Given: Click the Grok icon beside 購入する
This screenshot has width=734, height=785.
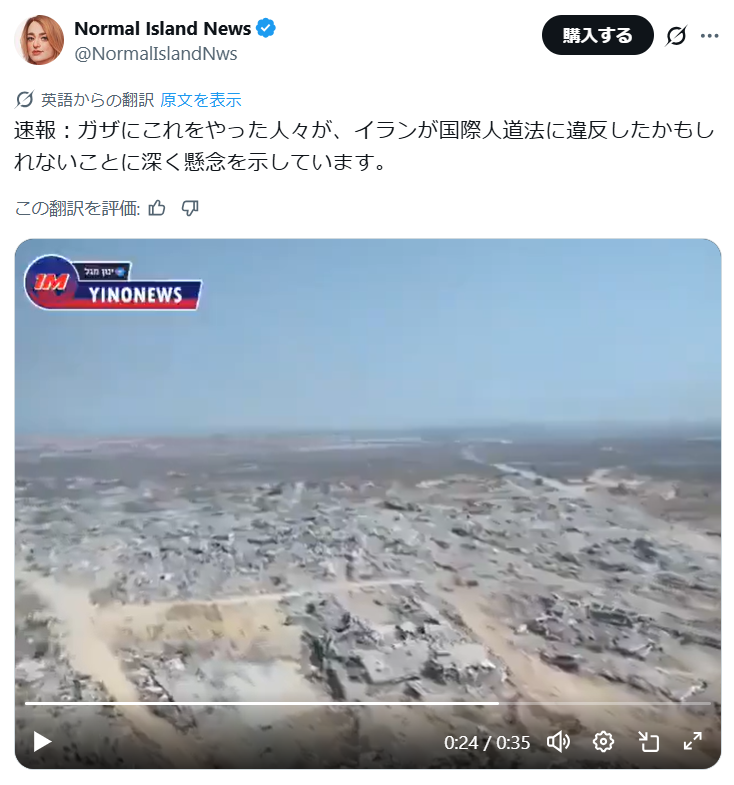Looking at the screenshot, I should coord(676,36).
